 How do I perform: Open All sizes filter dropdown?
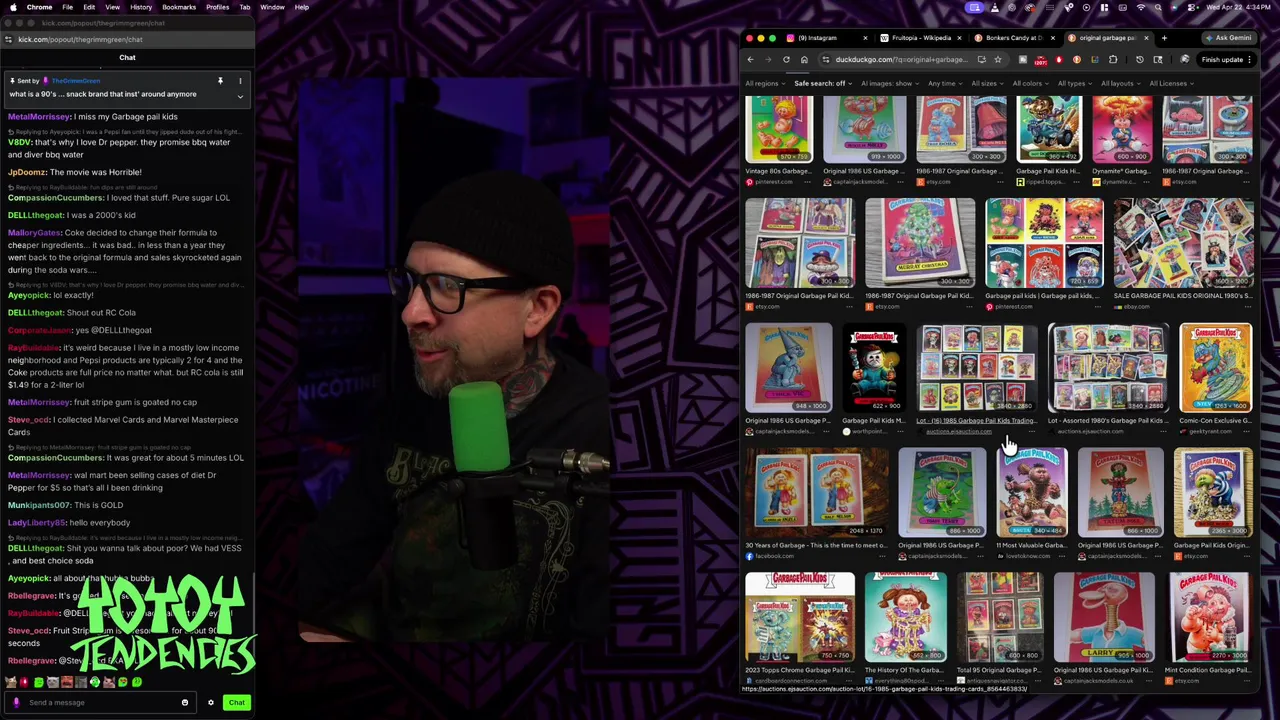coord(986,84)
